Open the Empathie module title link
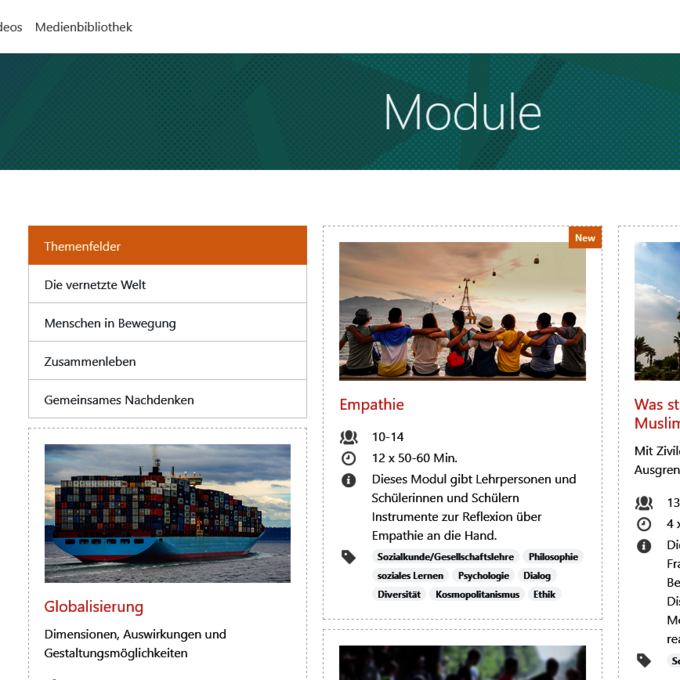 click(372, 404)
